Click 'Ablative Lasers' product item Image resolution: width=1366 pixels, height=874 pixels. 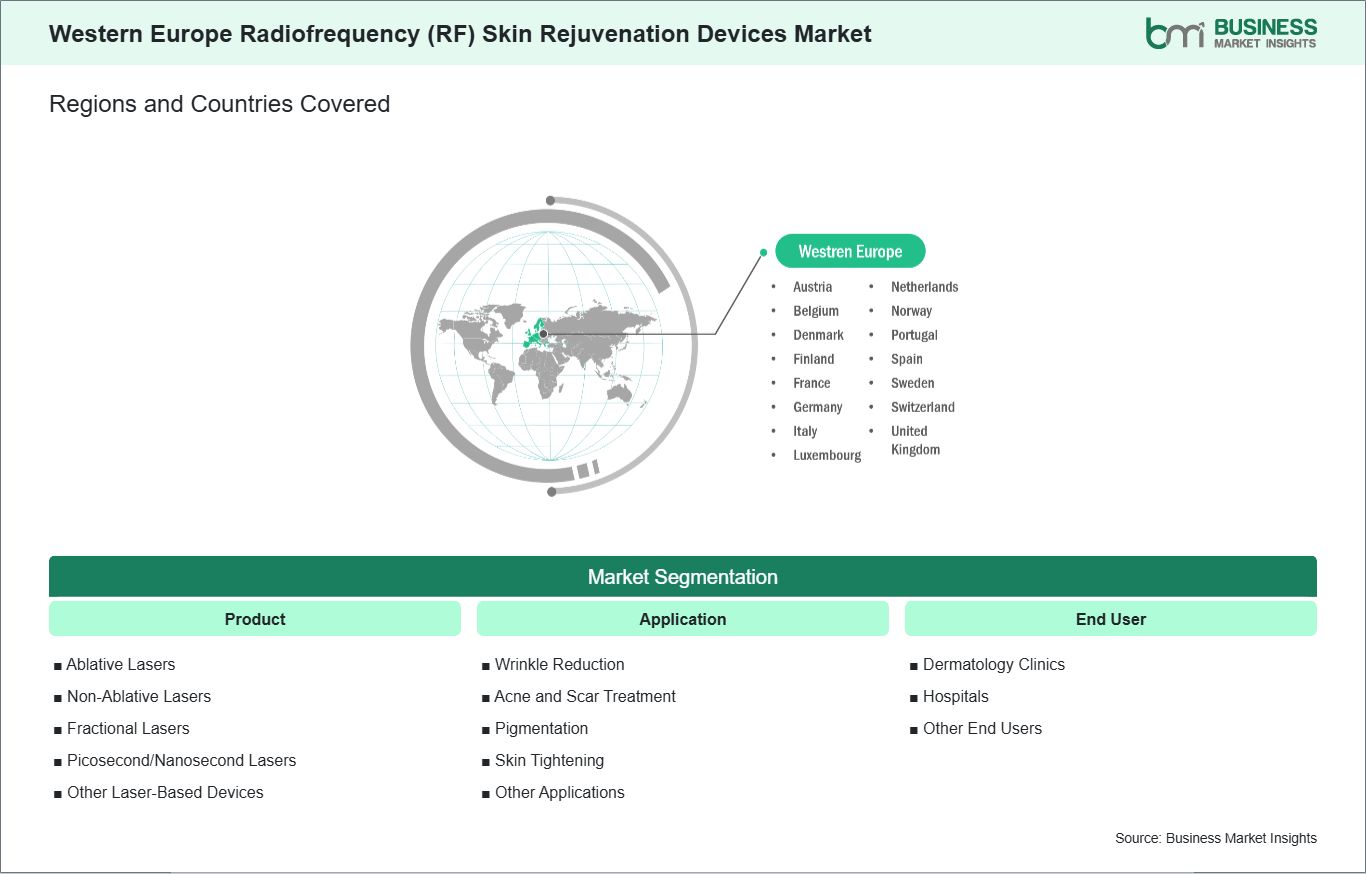120,664
